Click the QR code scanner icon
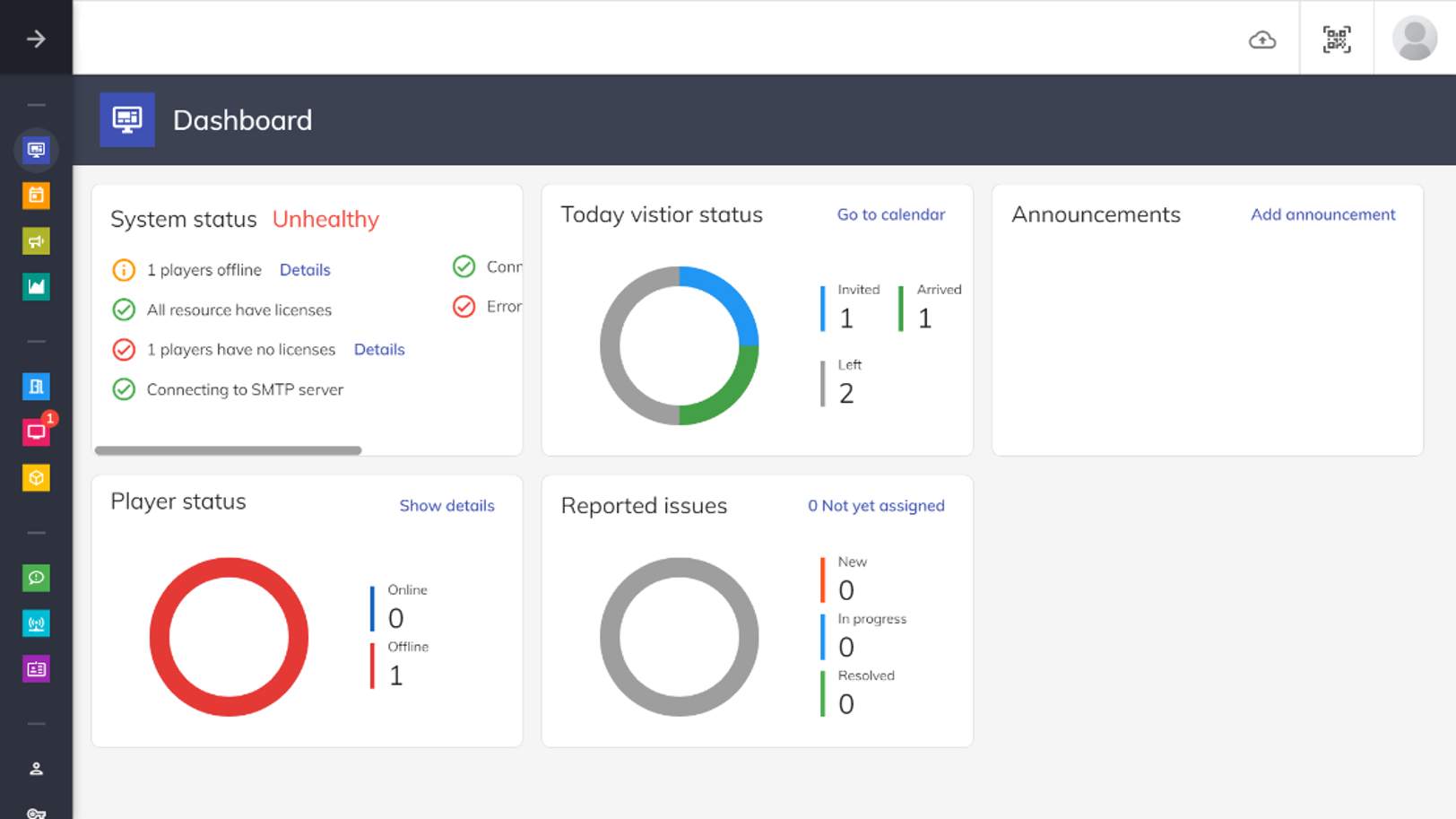 [x=1337, y=39]
